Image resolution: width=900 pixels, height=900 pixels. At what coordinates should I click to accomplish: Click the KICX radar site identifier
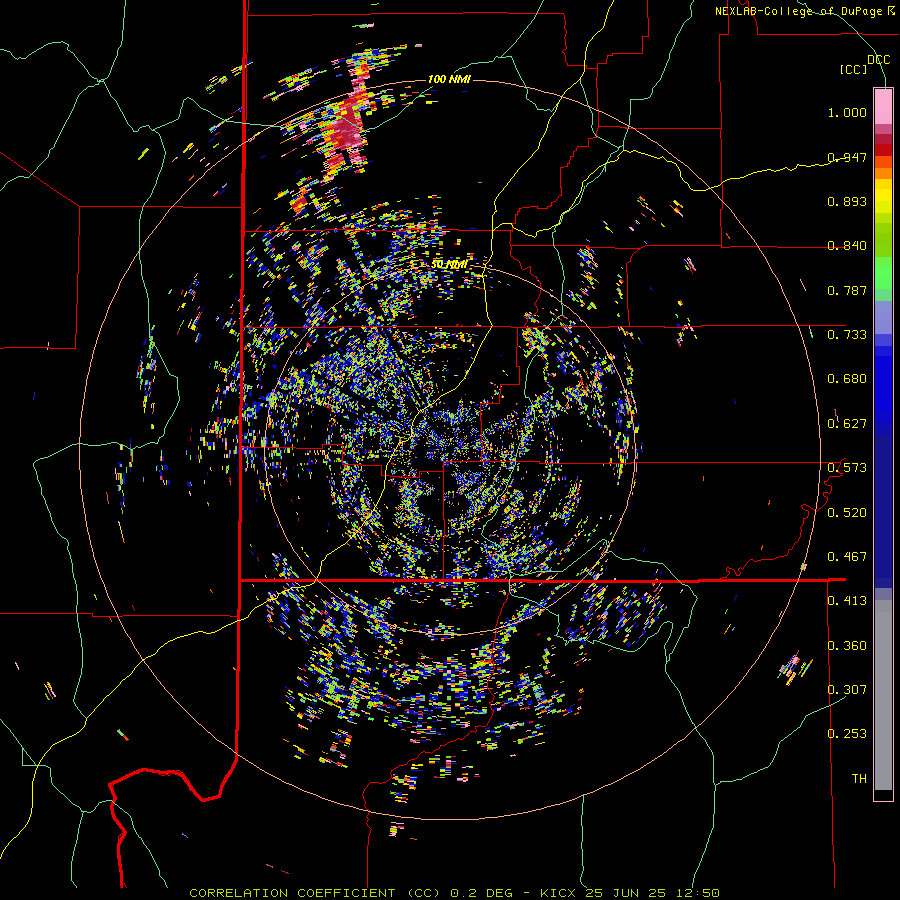(x=559, y=893)
